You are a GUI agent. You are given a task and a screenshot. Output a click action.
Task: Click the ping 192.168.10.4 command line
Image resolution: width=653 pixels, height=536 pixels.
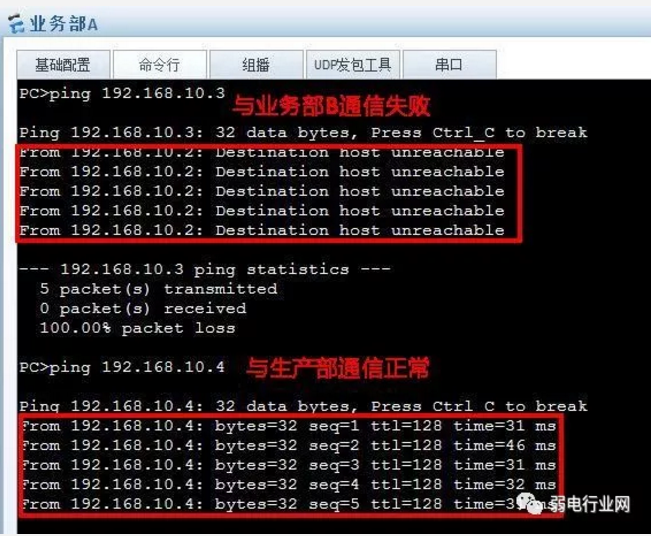pyautogui.click(x=122, y=367)
